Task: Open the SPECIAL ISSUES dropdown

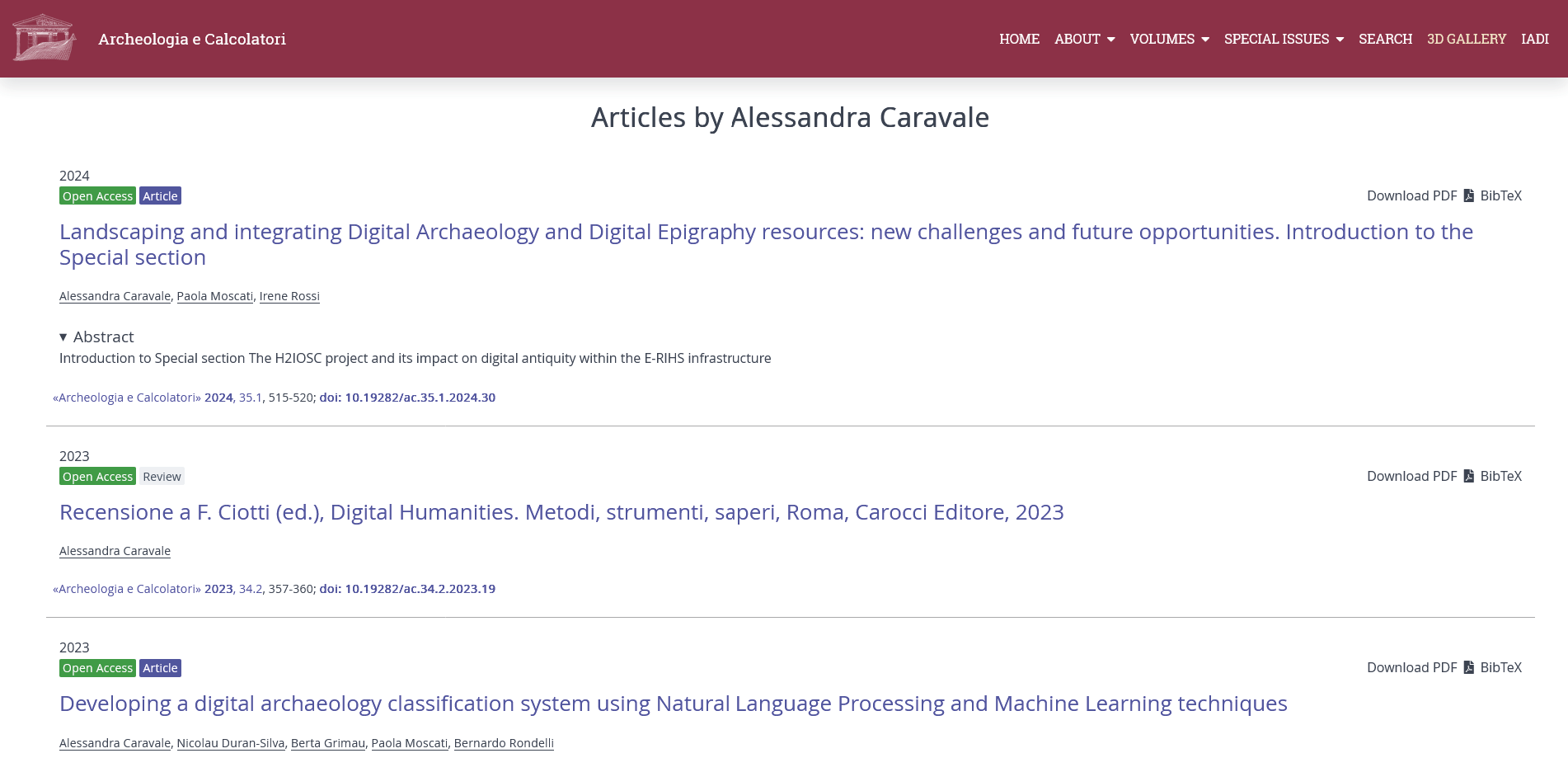Action: point(1284,39)
